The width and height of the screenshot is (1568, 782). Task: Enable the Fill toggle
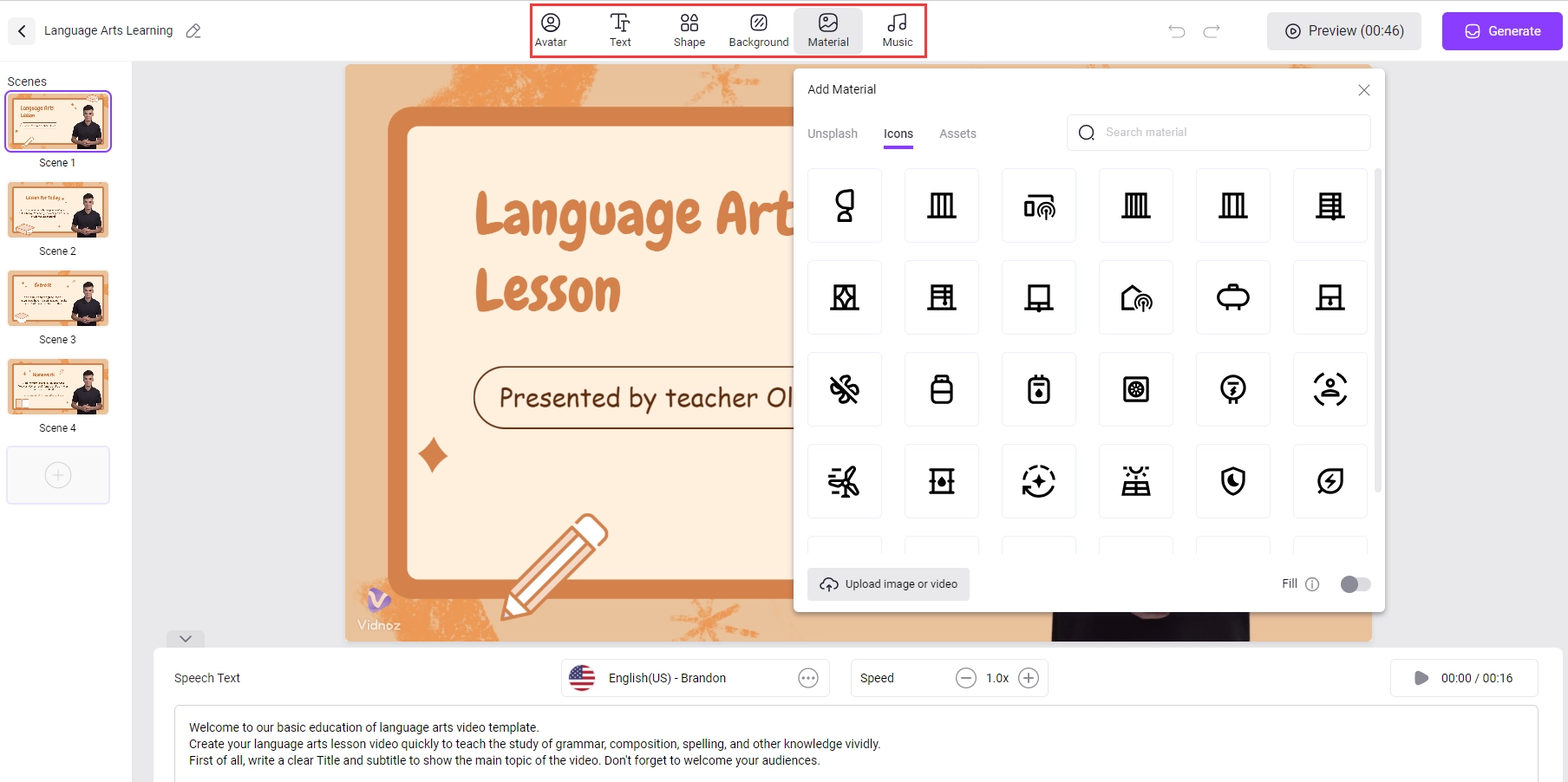pos(1355,584)
